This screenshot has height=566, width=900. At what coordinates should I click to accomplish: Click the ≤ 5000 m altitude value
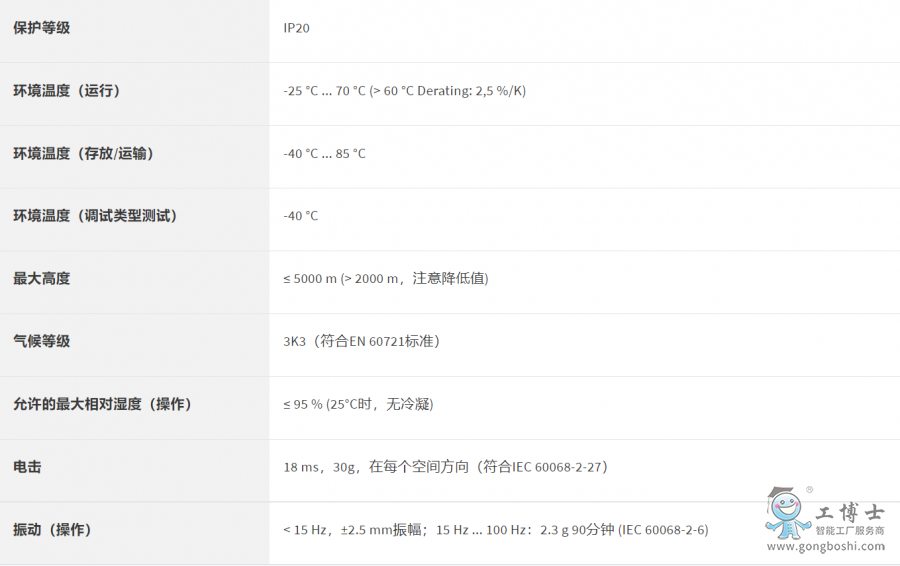pyautogui.click(x=385, y=279)
